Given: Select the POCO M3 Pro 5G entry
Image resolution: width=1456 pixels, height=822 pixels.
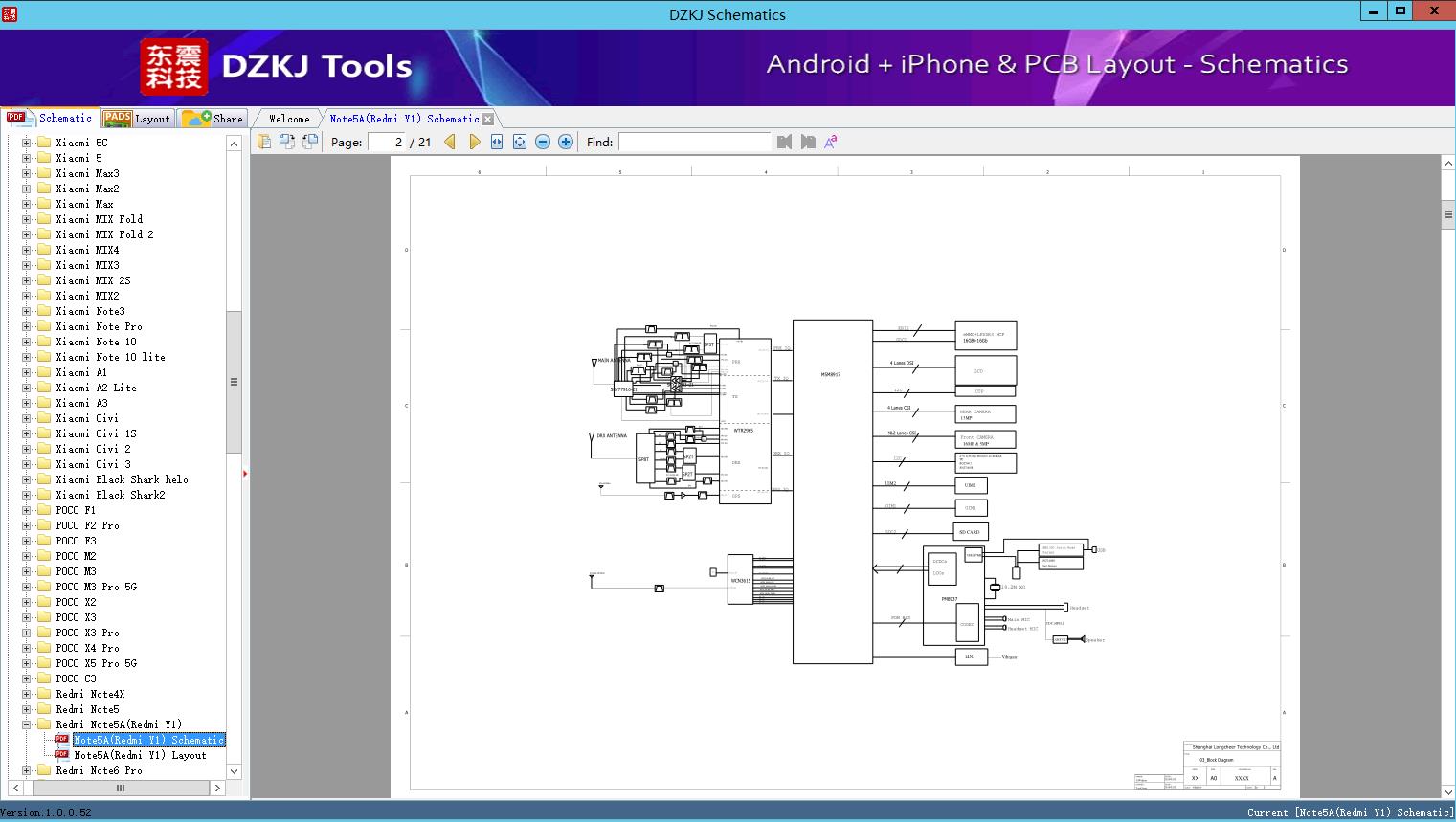Looking at the screenshot, I should 96,587.
